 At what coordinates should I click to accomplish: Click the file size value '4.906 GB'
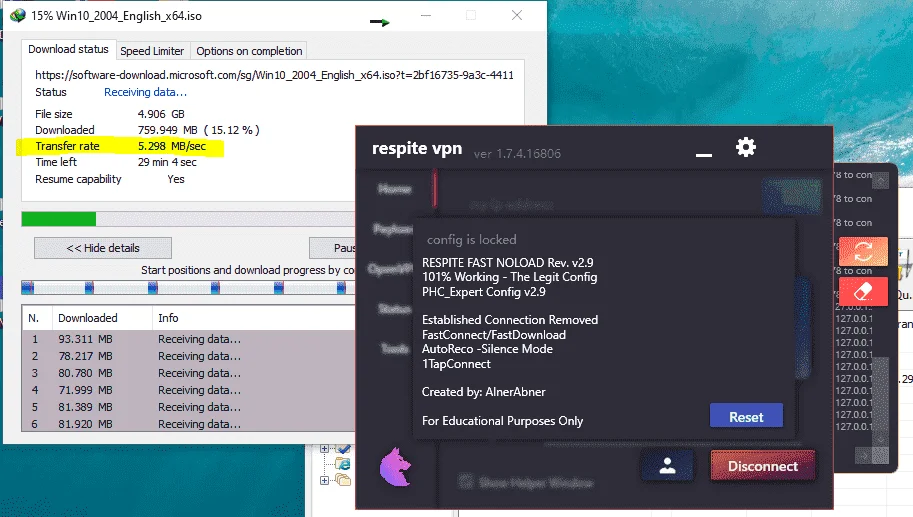click(161, 114)
